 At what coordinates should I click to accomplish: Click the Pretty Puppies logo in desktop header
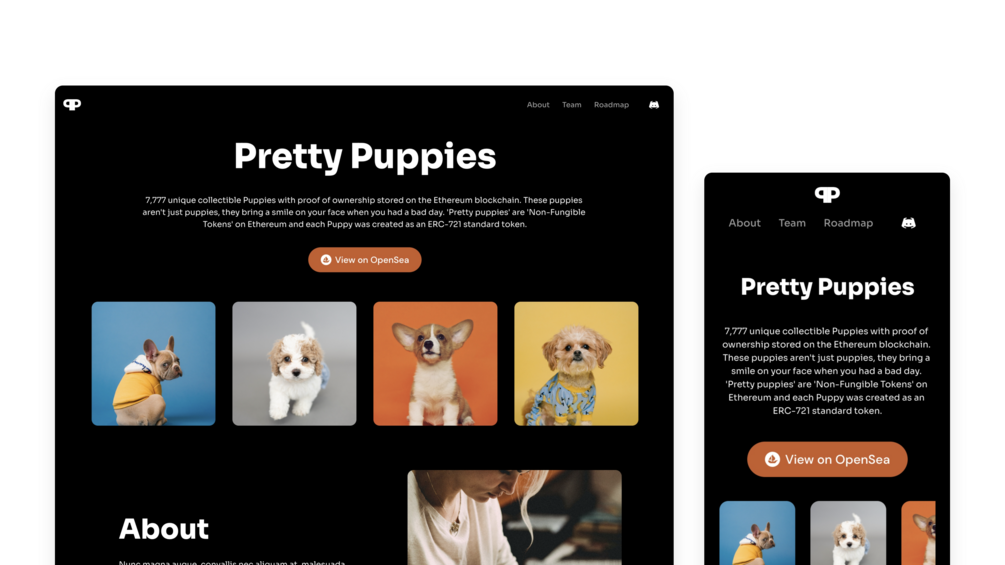[72, 104]
